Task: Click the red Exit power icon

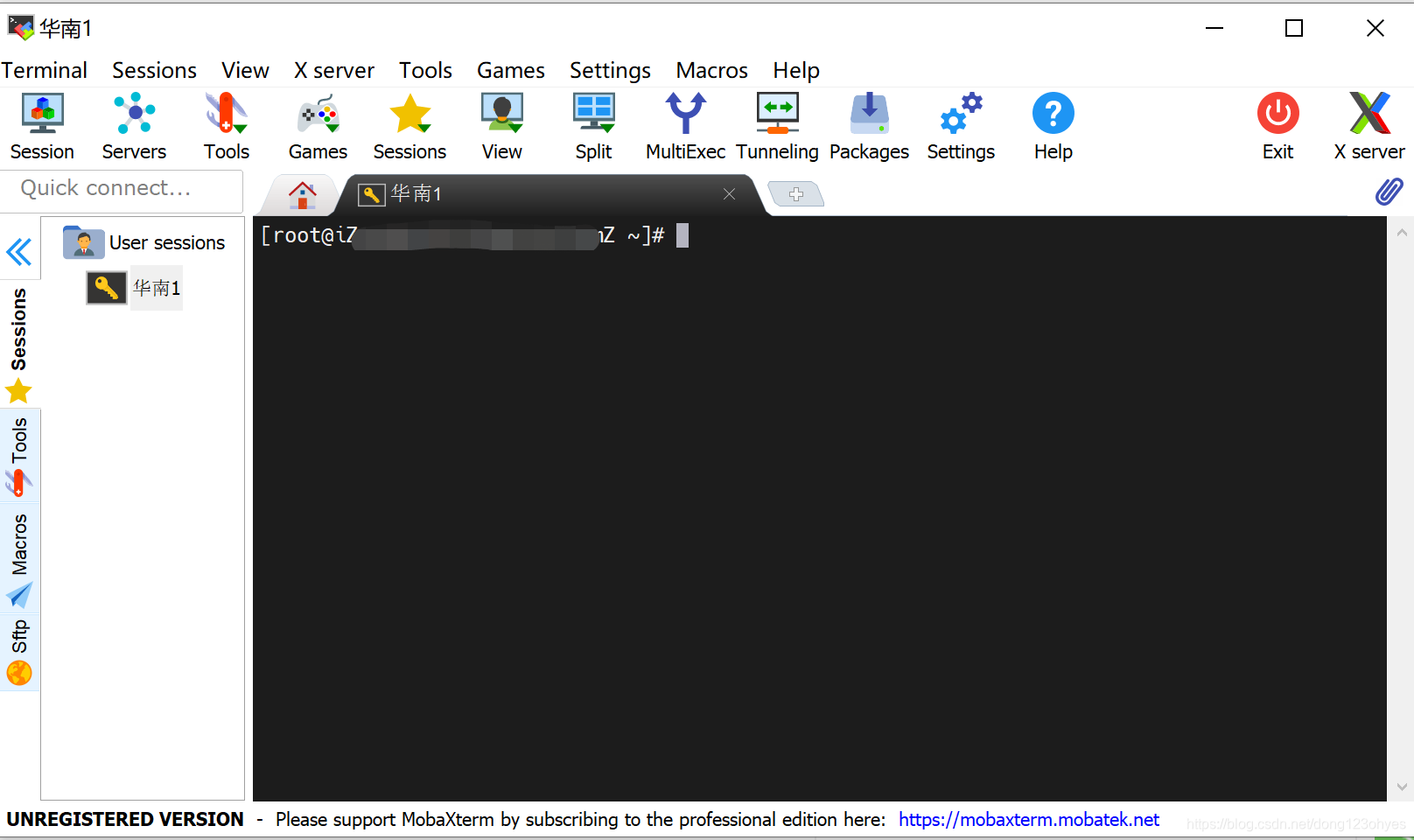Action: click(x=1277, y=127)
